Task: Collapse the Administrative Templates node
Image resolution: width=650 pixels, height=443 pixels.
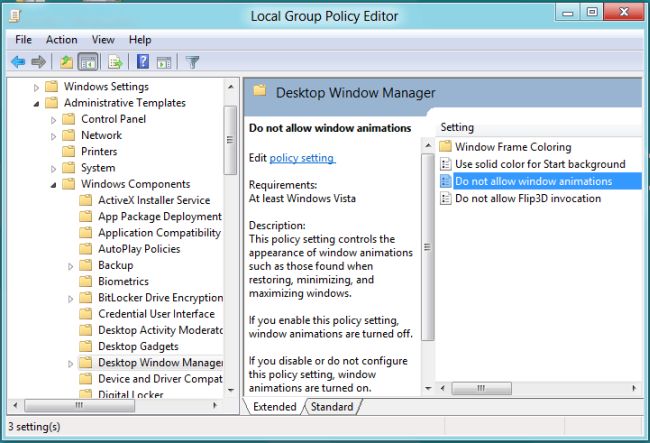Action: click(x=36, y=104)
